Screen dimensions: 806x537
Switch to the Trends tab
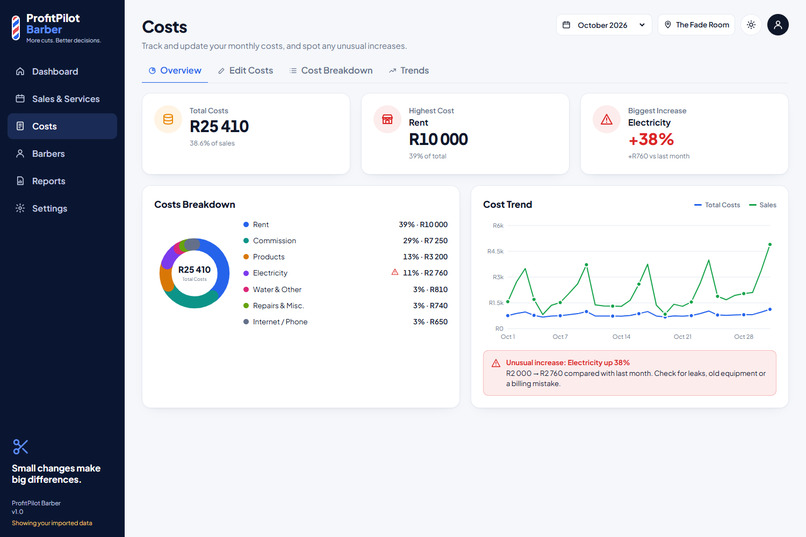coord(409,71)
